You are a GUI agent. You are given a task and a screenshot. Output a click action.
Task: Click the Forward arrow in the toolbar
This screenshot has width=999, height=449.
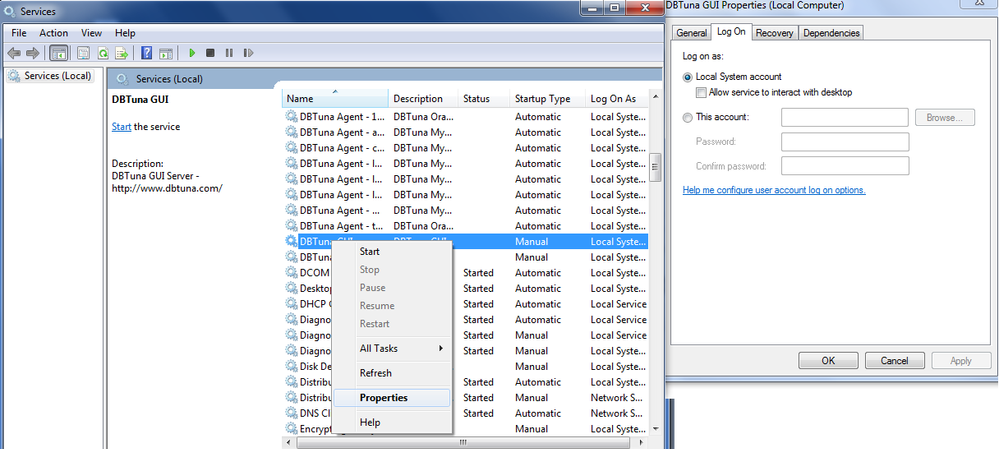click(33, 53)
